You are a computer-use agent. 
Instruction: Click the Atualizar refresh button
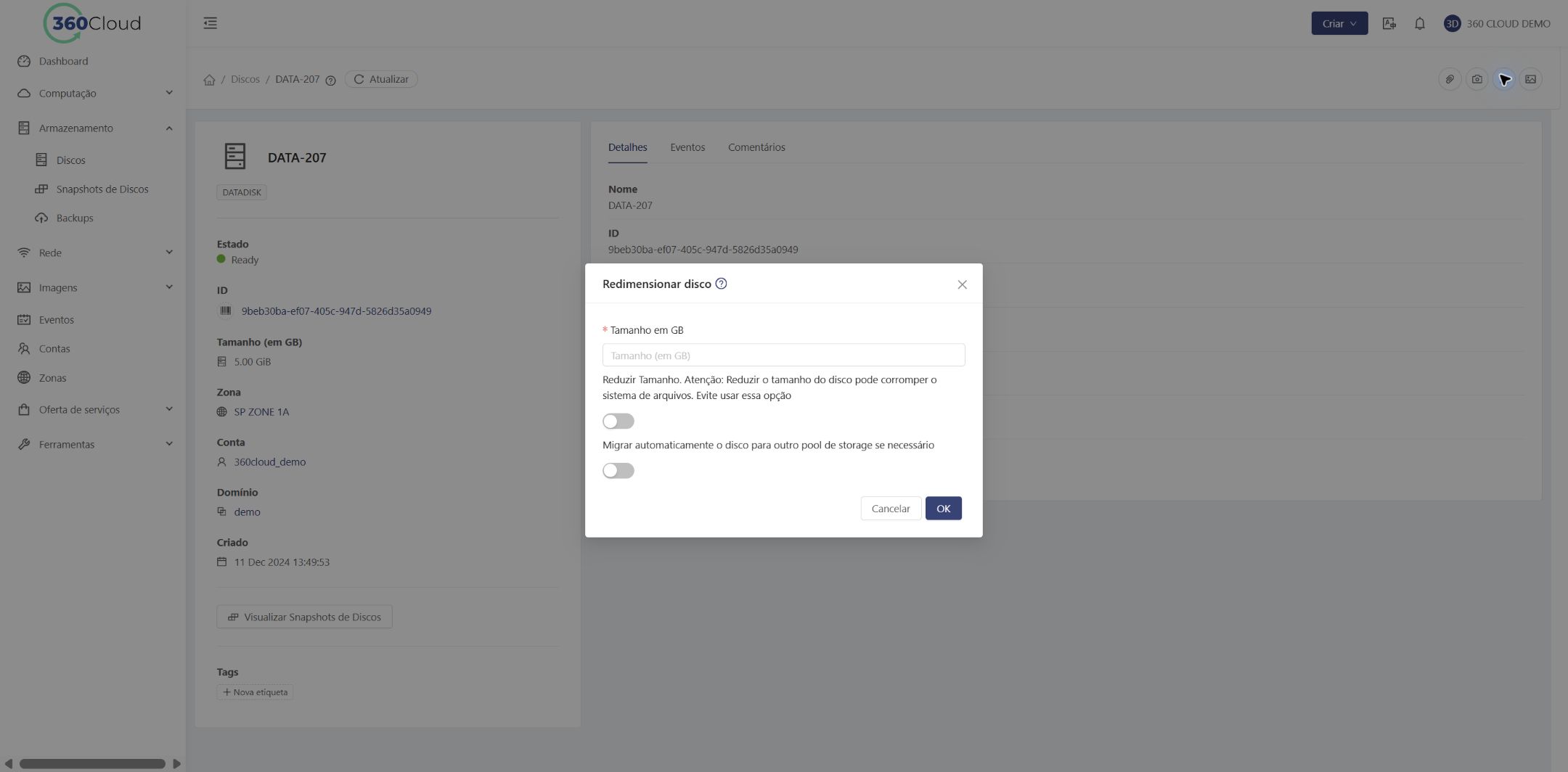pos(381,79)
